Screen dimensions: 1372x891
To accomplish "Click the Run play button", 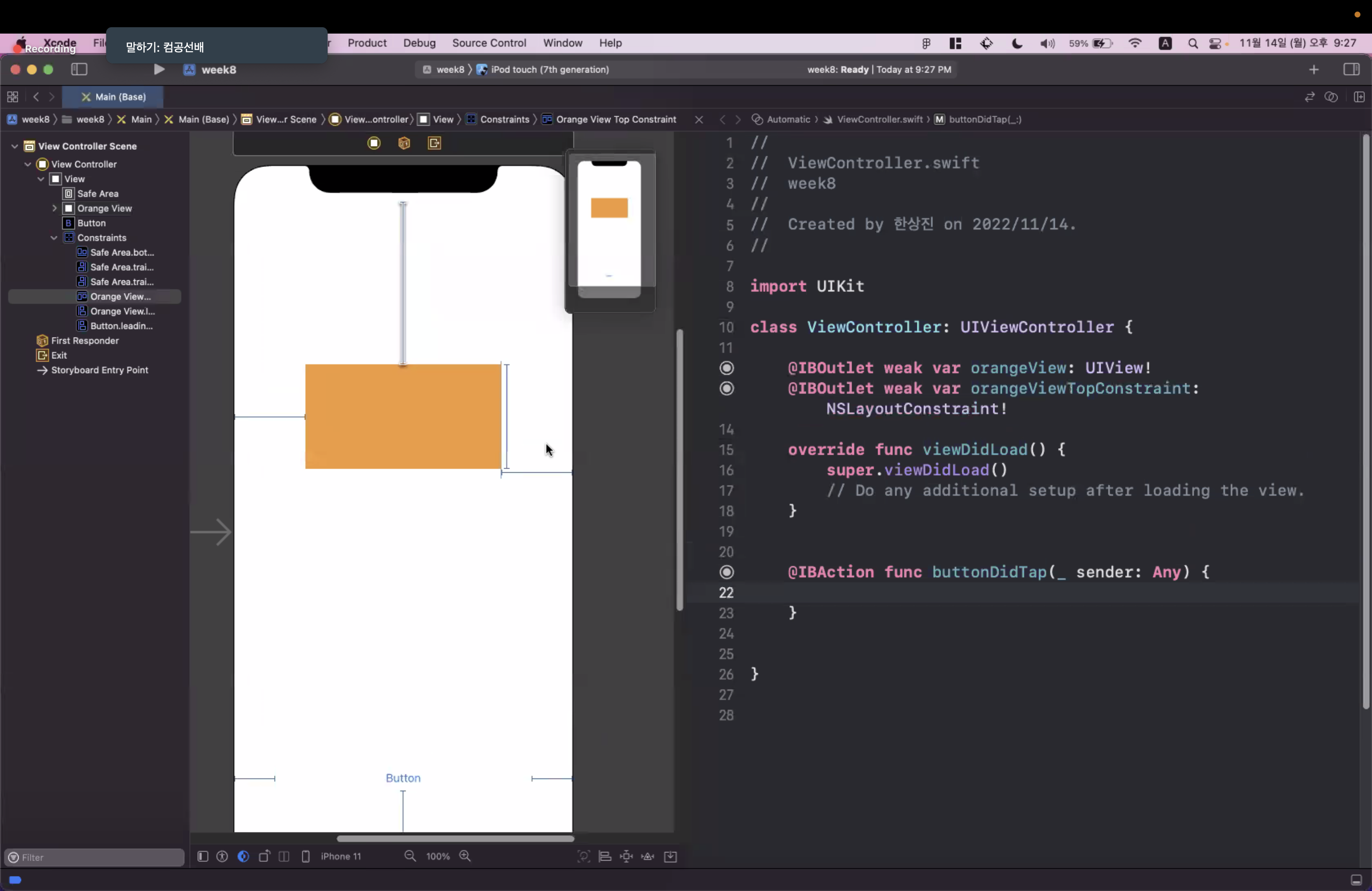I will (159, 70).
